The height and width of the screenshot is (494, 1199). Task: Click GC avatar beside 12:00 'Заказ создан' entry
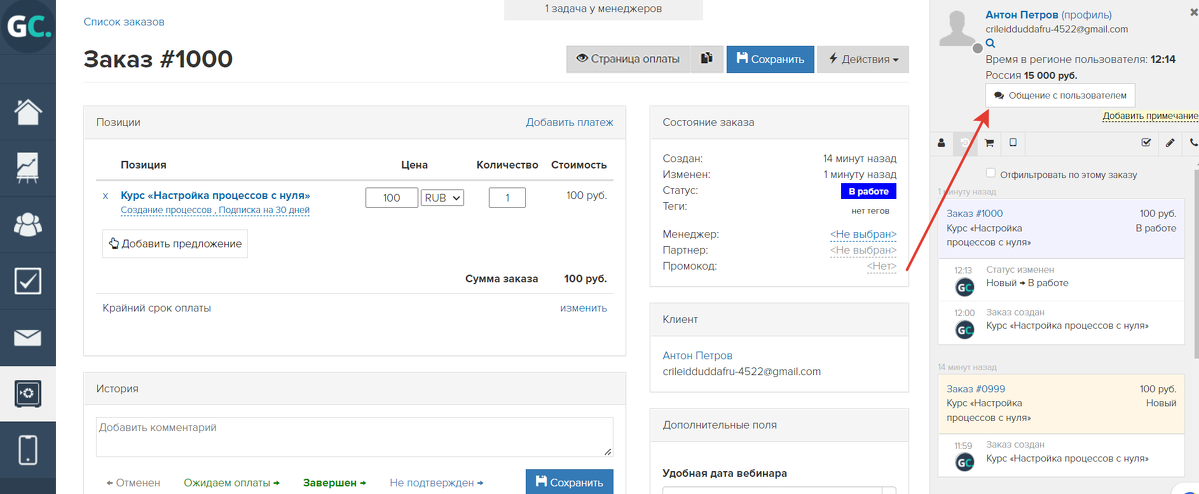(x=965, y=329)
